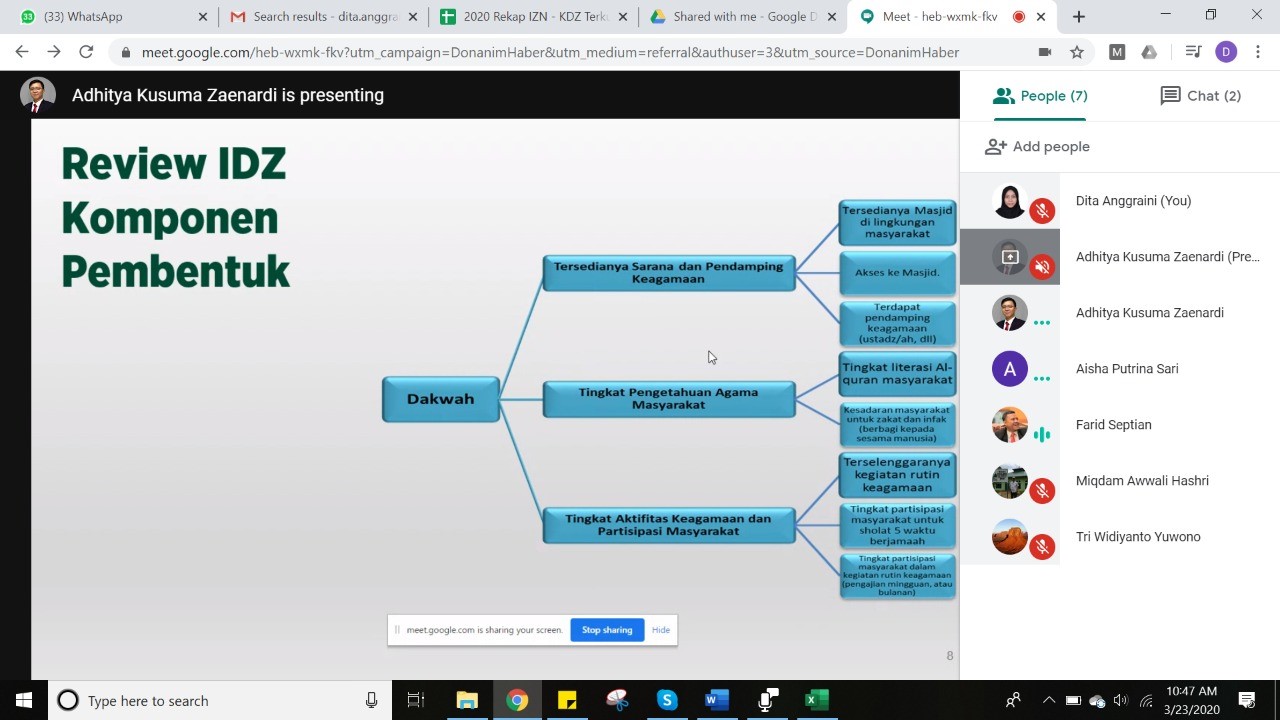Open Skype from the taskbar
The width and height of the screenshot is (1280, 720).
[x=667, y=700]
